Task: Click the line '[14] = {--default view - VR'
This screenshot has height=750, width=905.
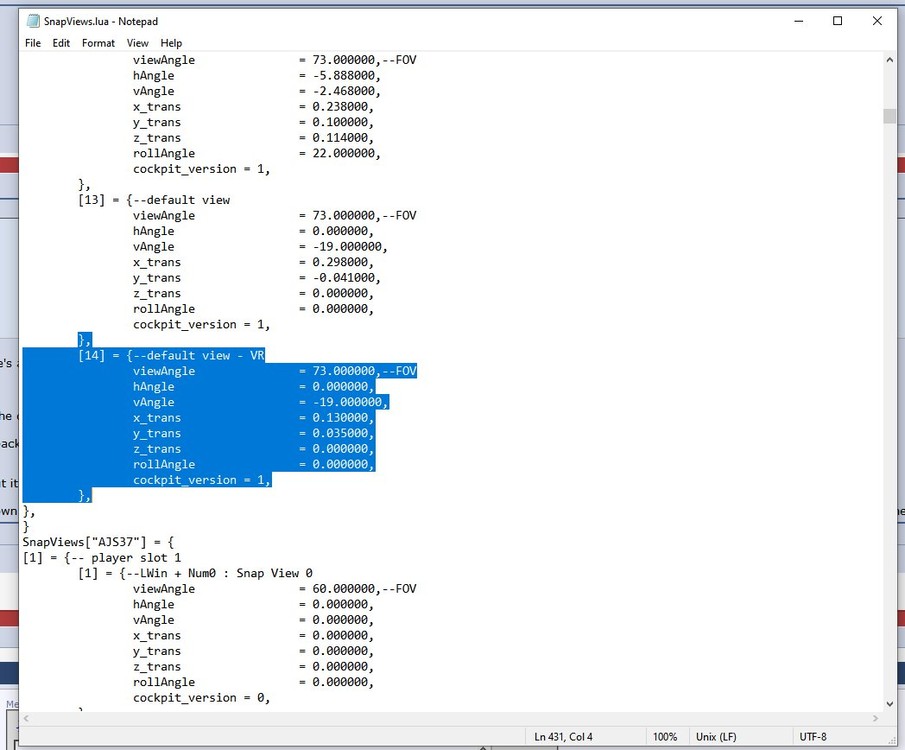Action: pos(171,355)
